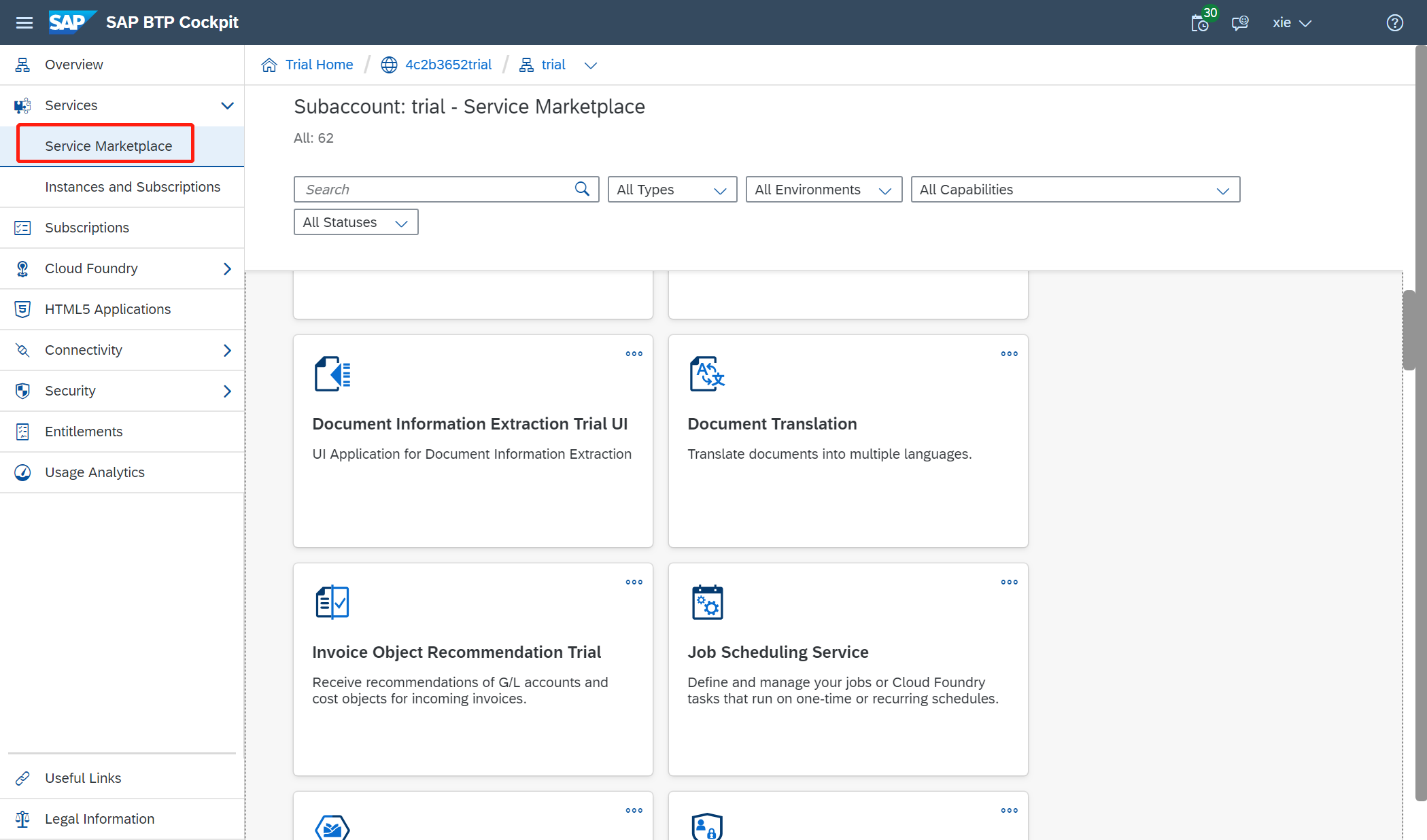The height and width of the screenshot is (840, 1427).
Task: Open the All Capabilities dropdown
Action: (1075, 190)
